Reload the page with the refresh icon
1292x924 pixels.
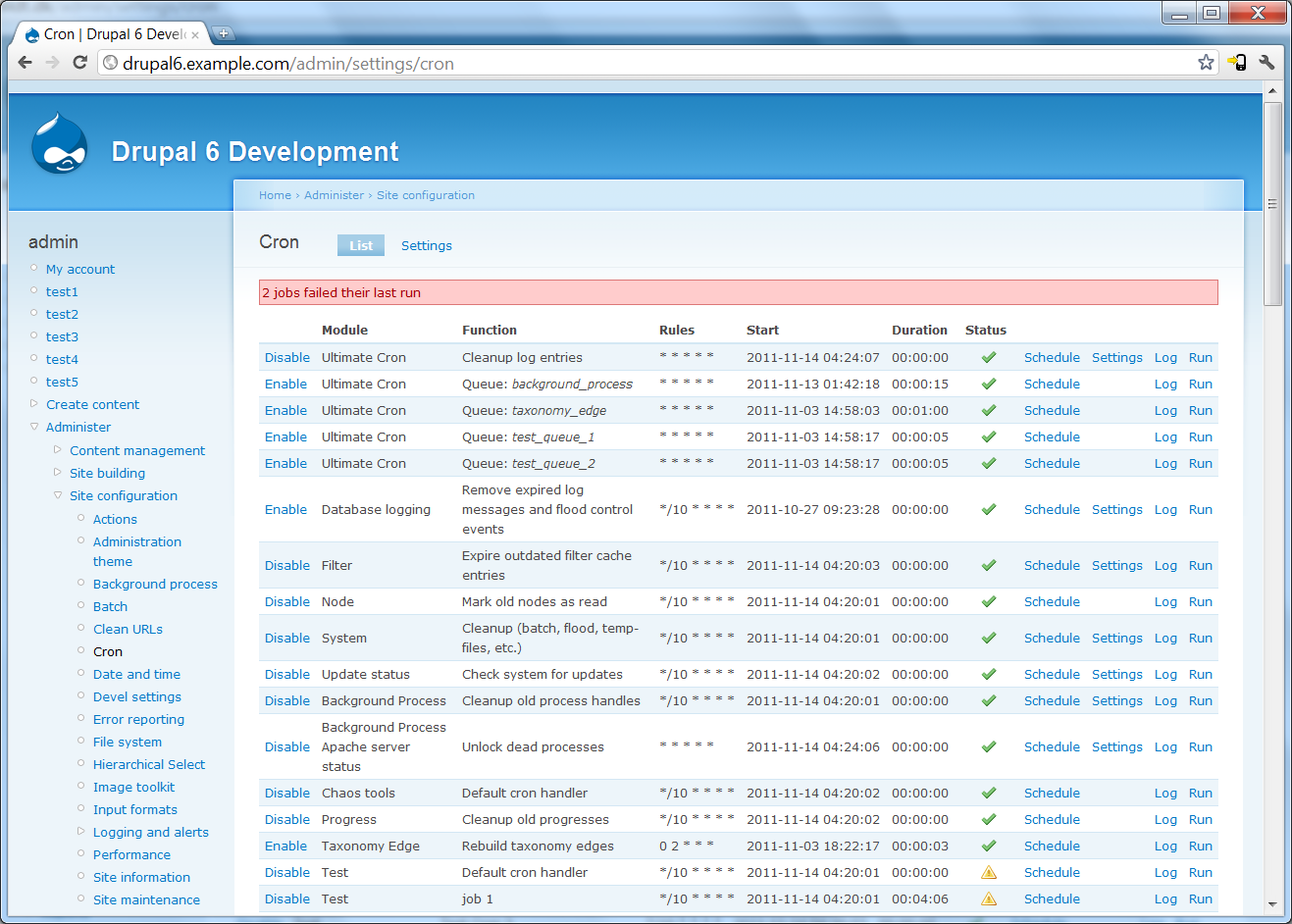tap(79, 63)
